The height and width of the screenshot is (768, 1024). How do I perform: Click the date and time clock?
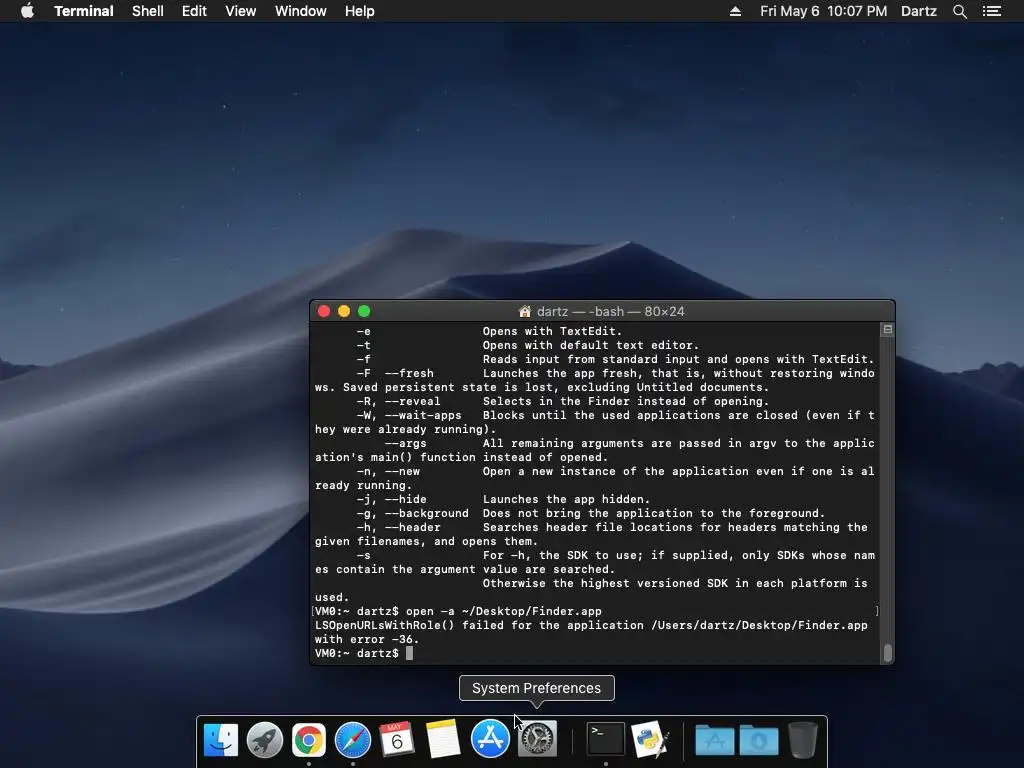[x=824, y=11]
